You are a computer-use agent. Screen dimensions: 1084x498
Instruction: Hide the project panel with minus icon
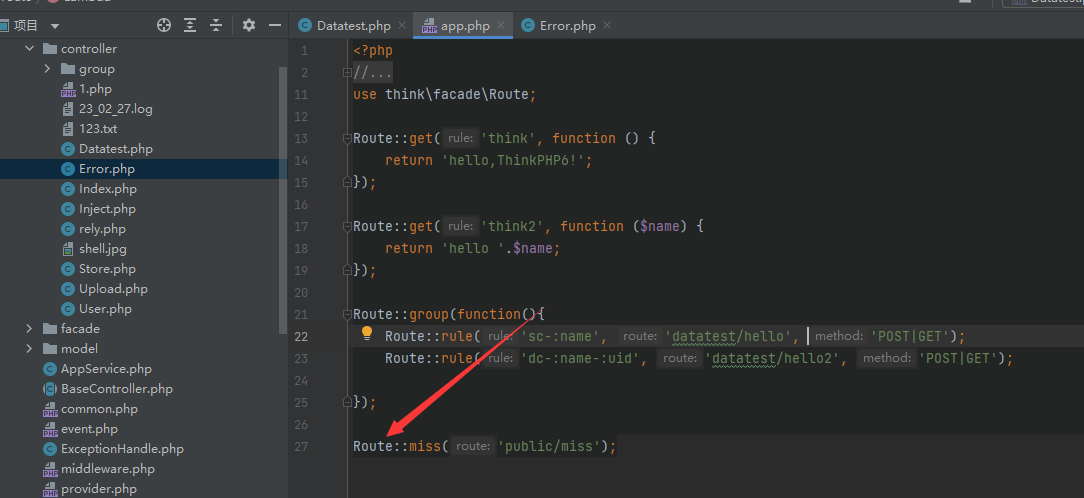274,26
